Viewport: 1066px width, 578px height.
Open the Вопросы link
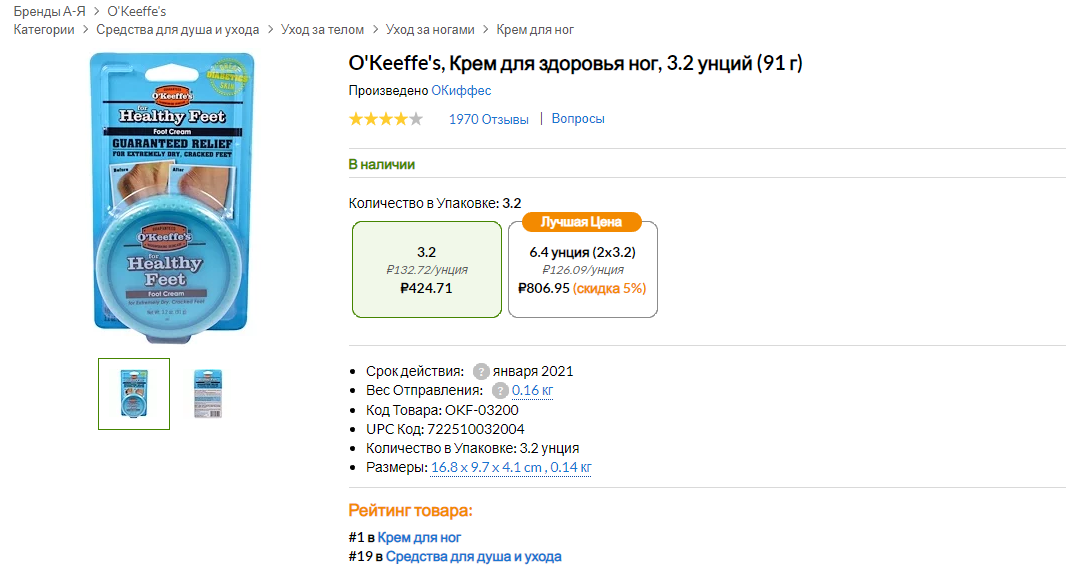pyautogui.click(x=578, y=119)
